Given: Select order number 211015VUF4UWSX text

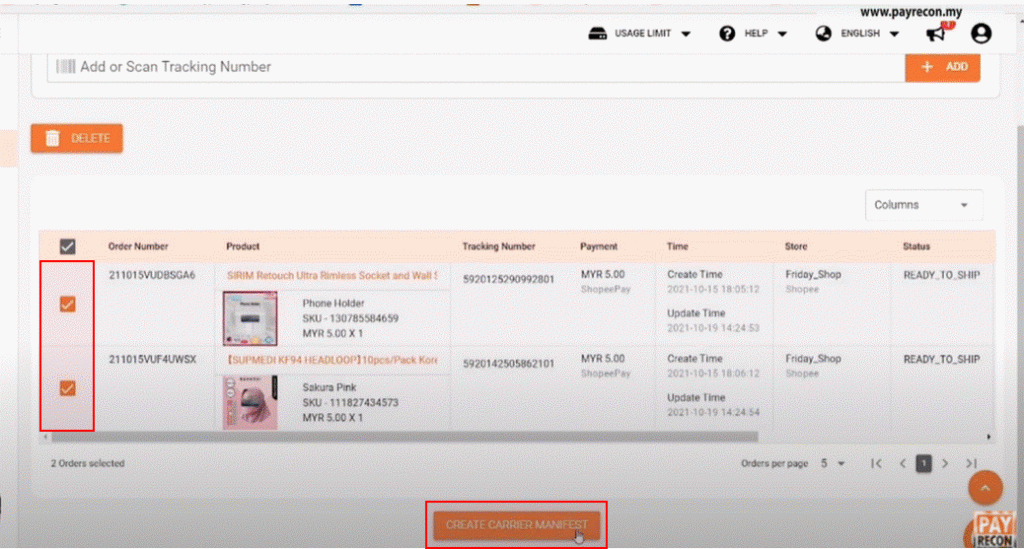Looking at the screenshot, I should pos(152,360).
